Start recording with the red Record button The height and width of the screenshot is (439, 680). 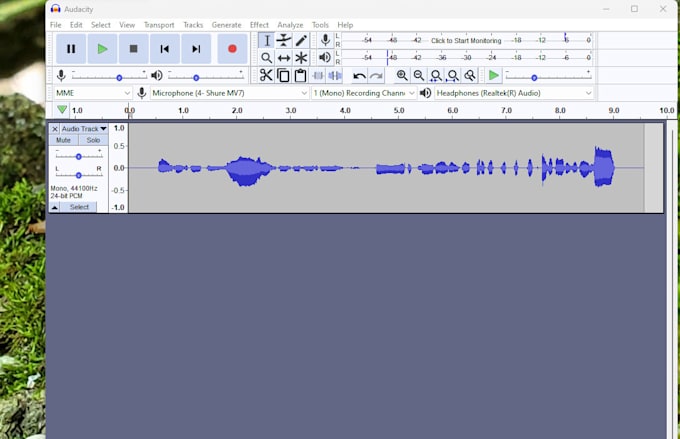click(232, 49)
